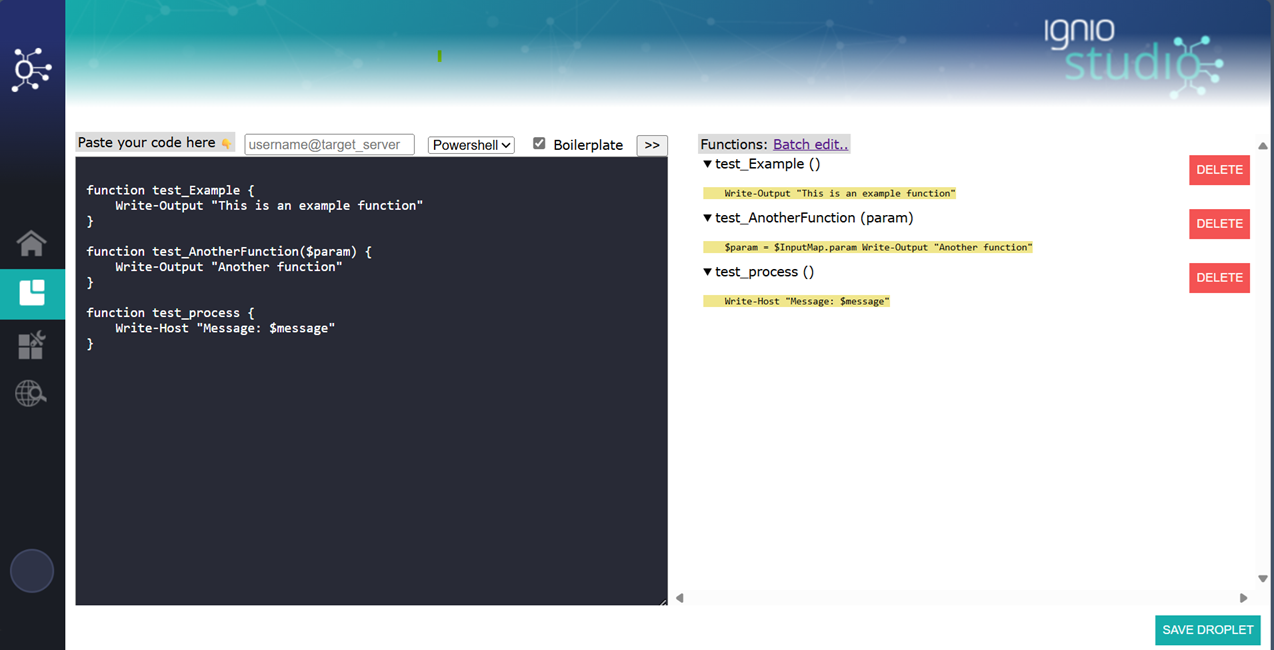This screenshot has height=650, width=1274.
Task: Open the Batch edit link
Action: [x=811, y=144]
